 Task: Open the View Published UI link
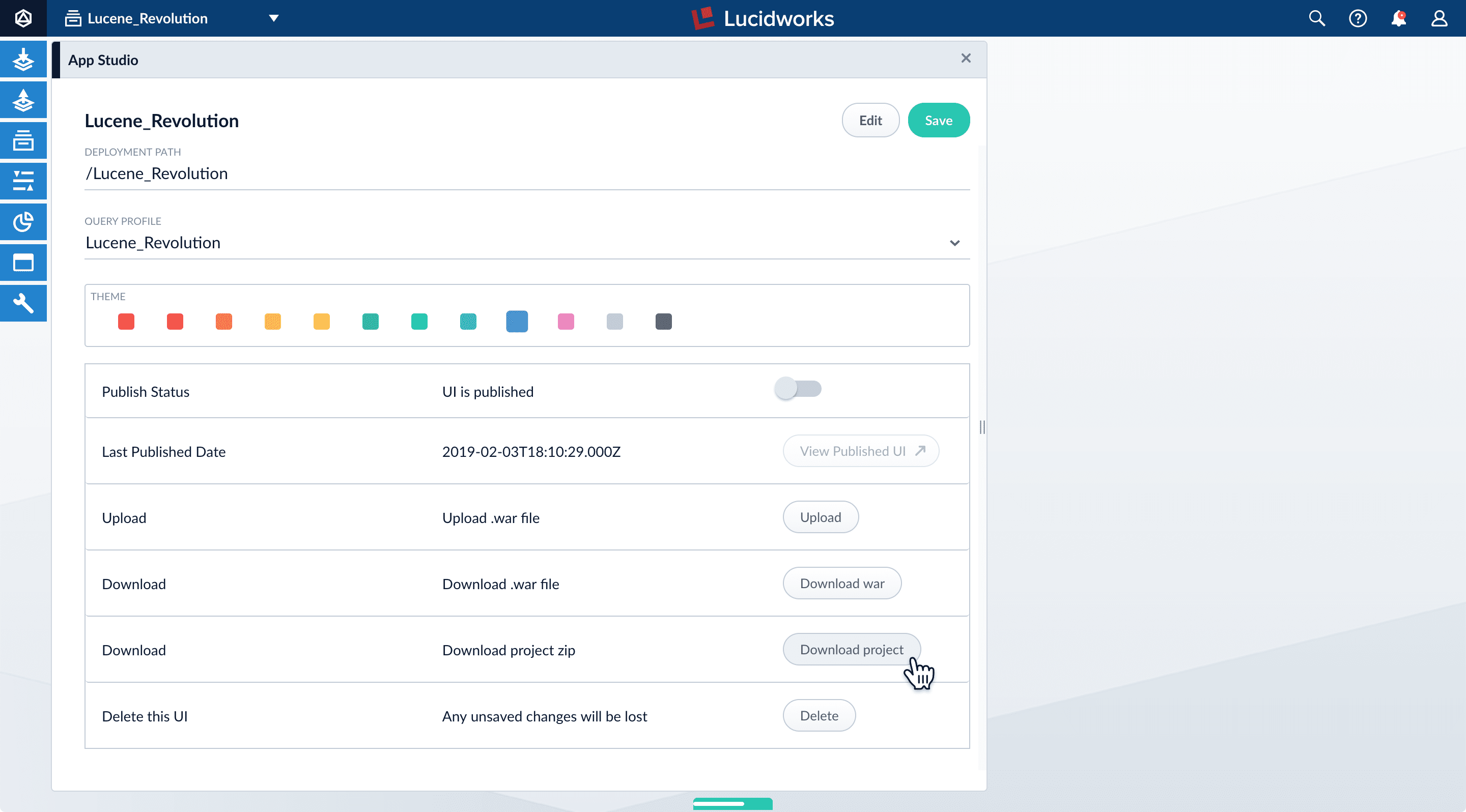pyautogui.click(x=860, y=451)
